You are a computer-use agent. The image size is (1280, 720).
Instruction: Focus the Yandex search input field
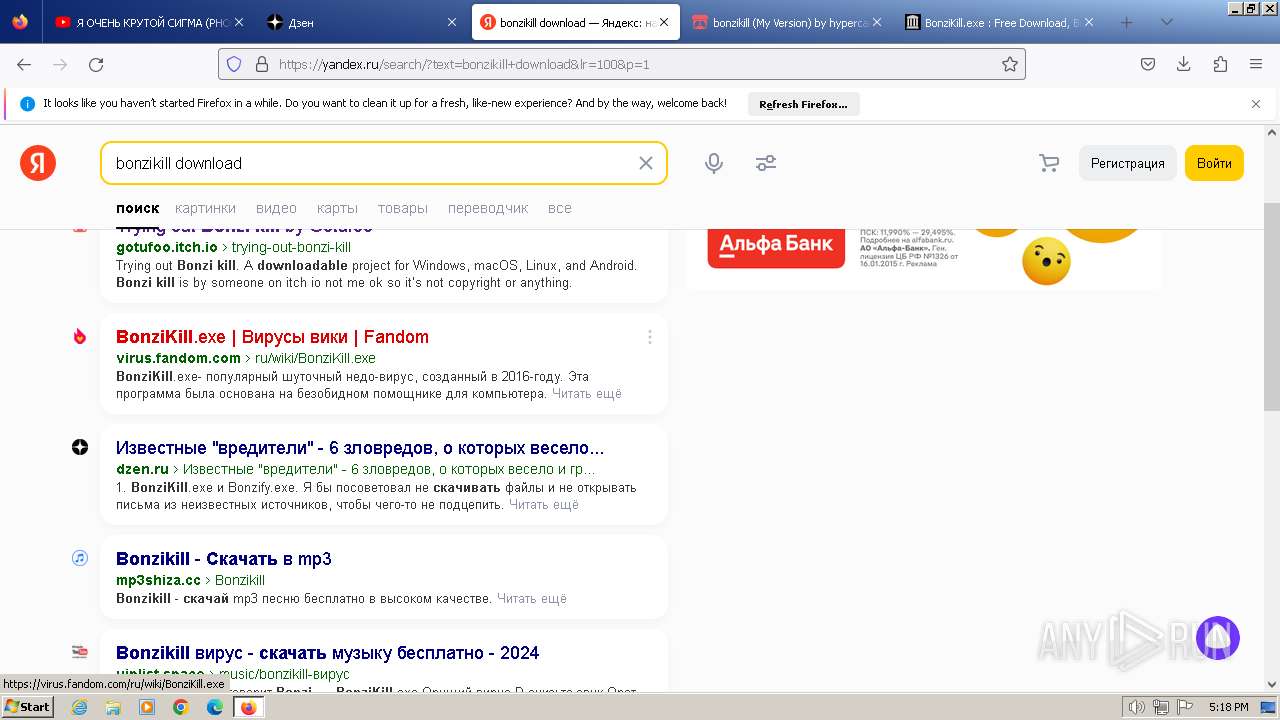(x=370, y=163)
